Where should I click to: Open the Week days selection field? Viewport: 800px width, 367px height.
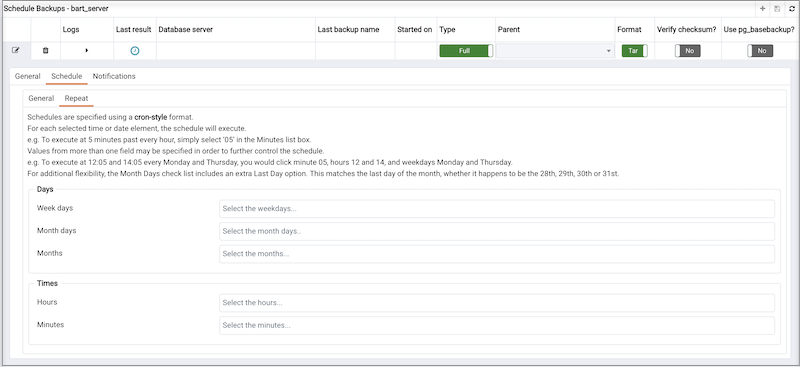click(x=497, y=209)
